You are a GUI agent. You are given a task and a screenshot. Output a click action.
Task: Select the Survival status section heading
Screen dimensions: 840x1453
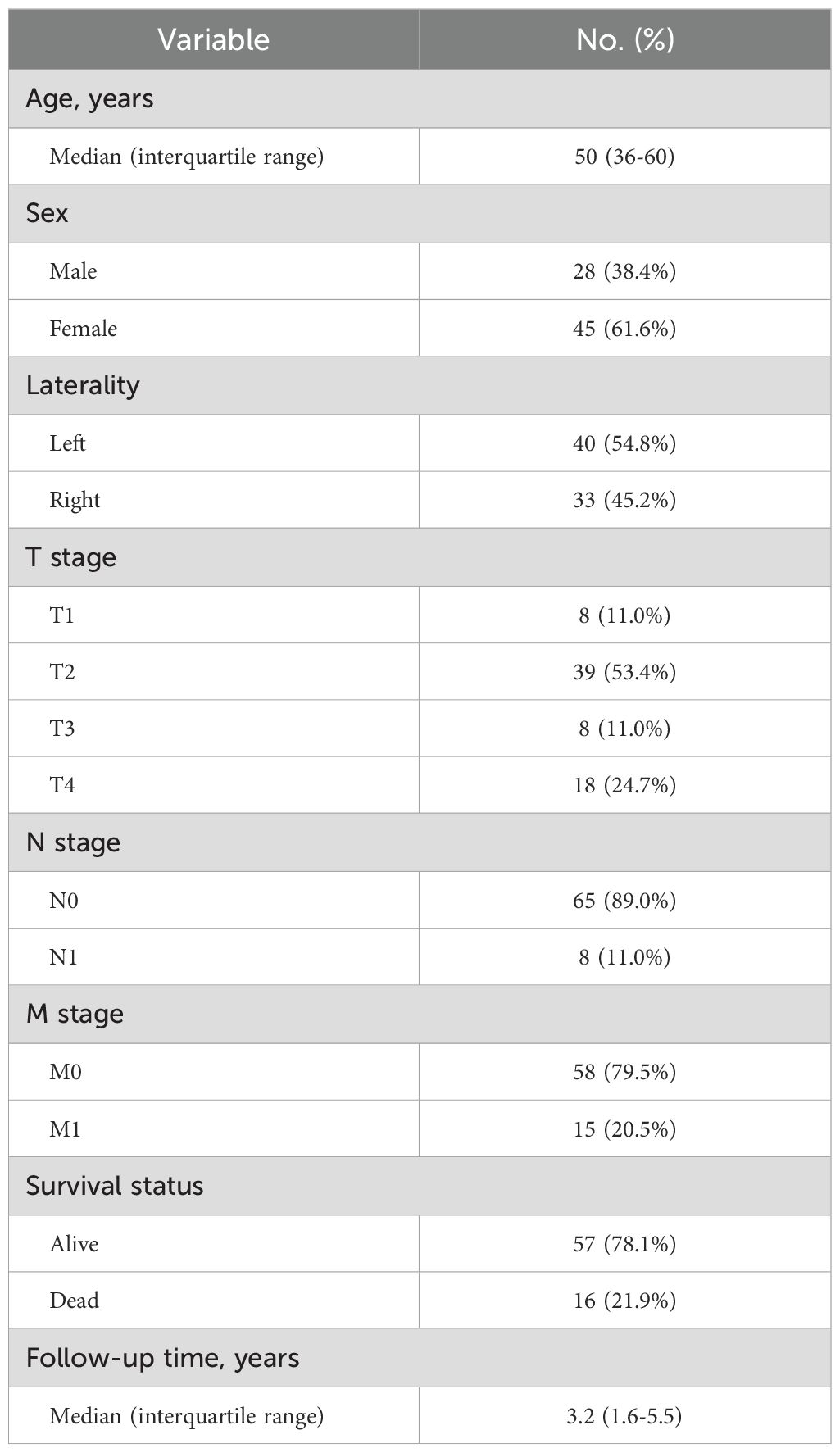(115, 1186)
